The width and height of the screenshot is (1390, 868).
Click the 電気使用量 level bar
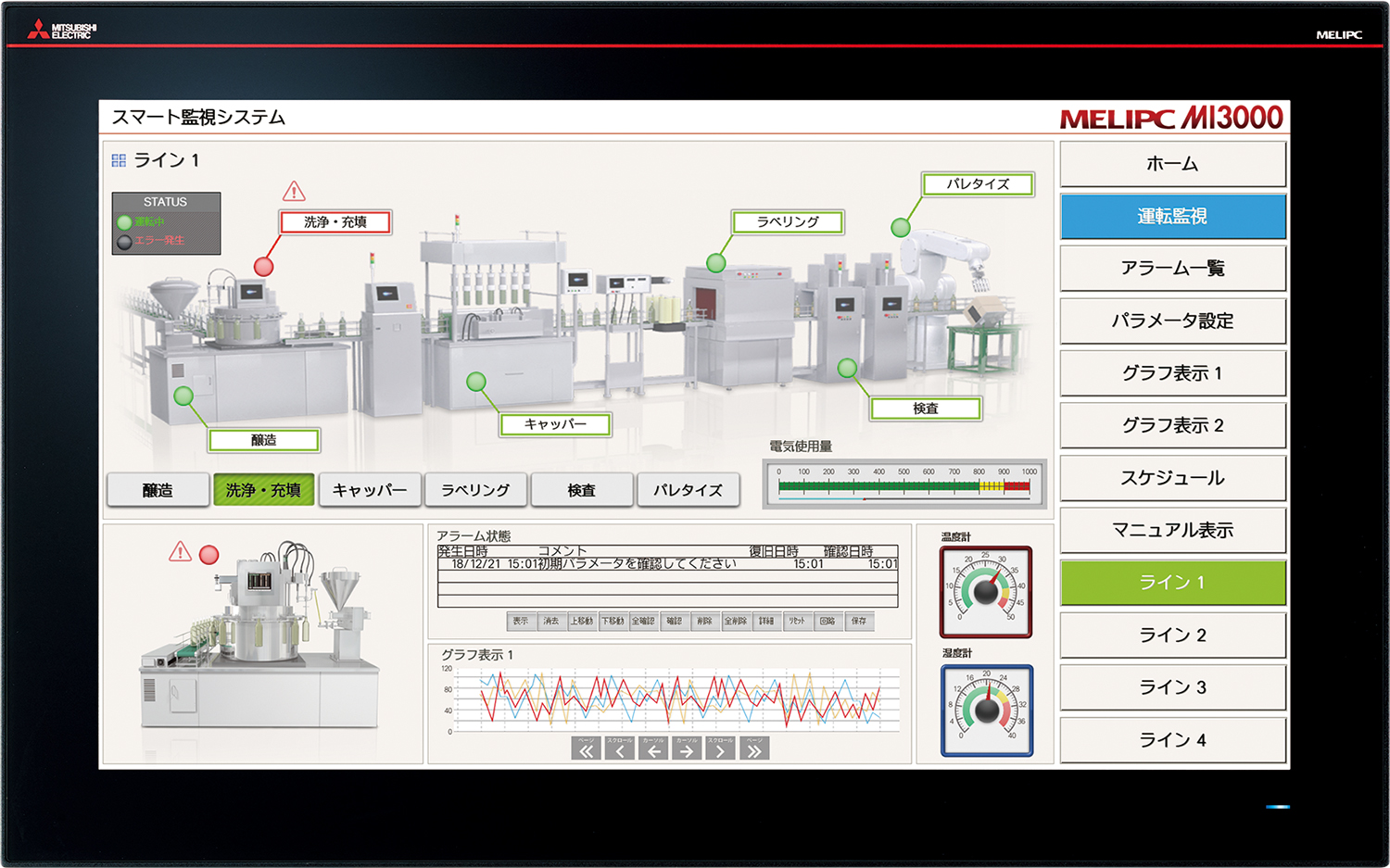(x=904, y=484)
